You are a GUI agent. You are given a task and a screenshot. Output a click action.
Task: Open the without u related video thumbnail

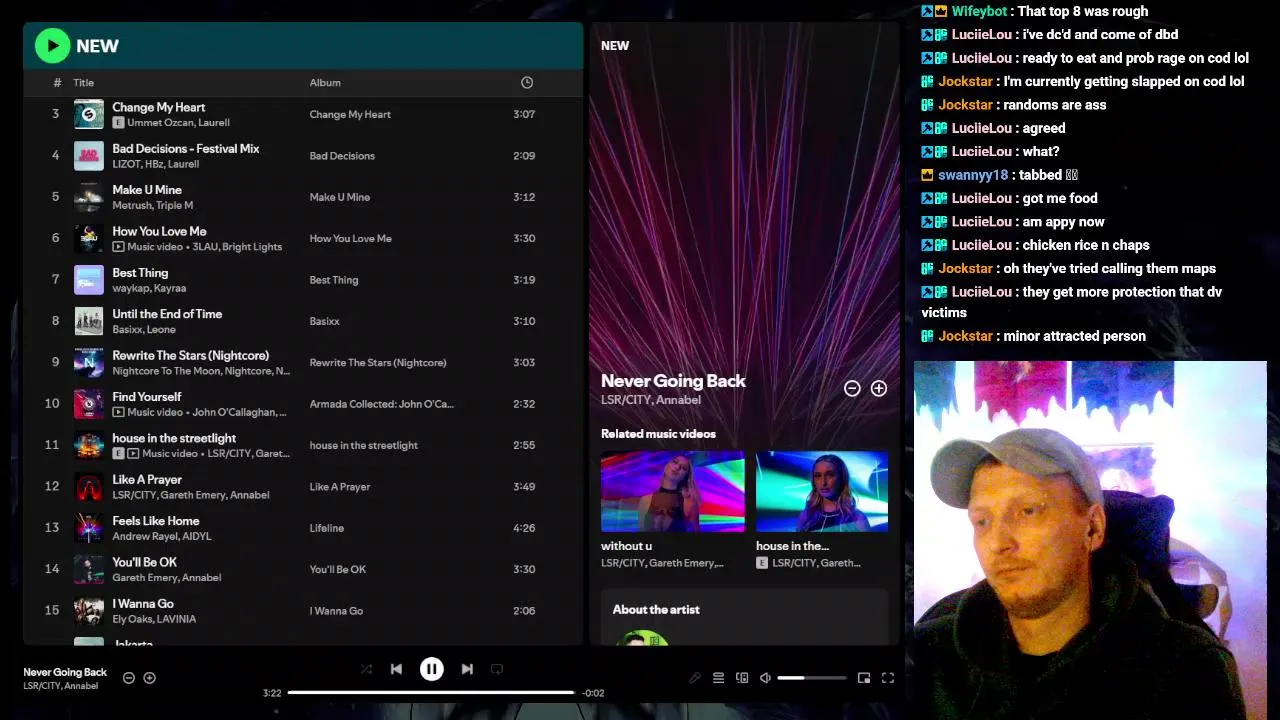coord(672,491)
